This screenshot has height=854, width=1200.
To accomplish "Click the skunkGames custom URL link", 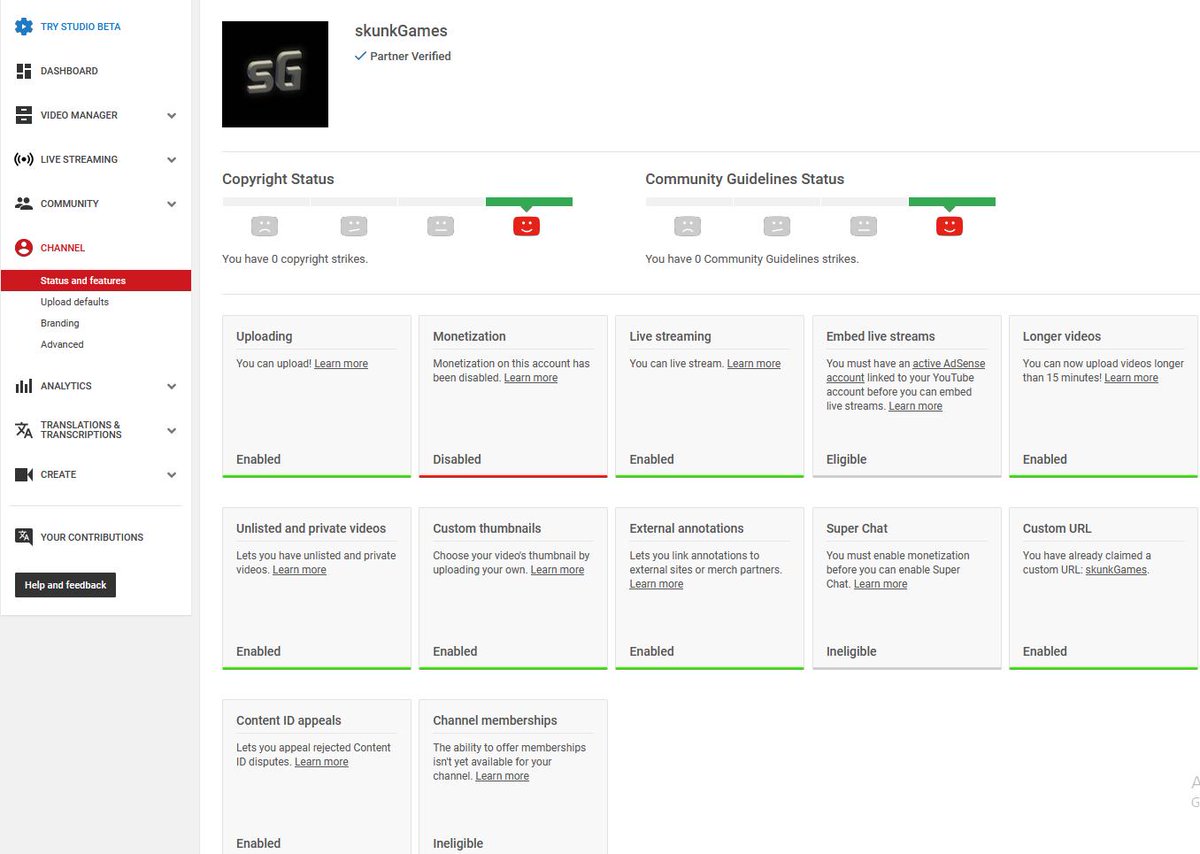I will (x=1116, y=570).
